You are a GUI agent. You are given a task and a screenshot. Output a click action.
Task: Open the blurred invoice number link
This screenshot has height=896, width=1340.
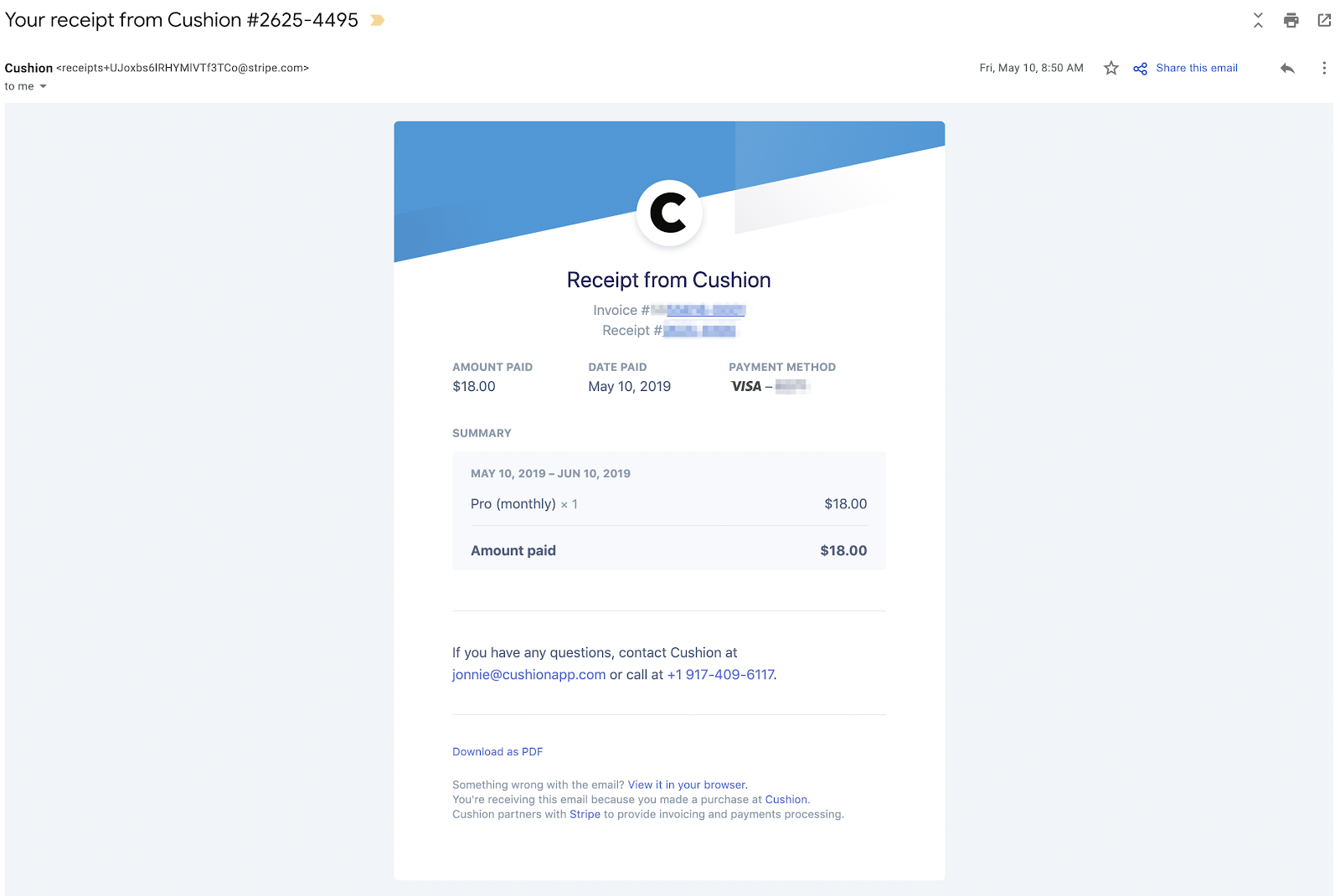point(698,311)
